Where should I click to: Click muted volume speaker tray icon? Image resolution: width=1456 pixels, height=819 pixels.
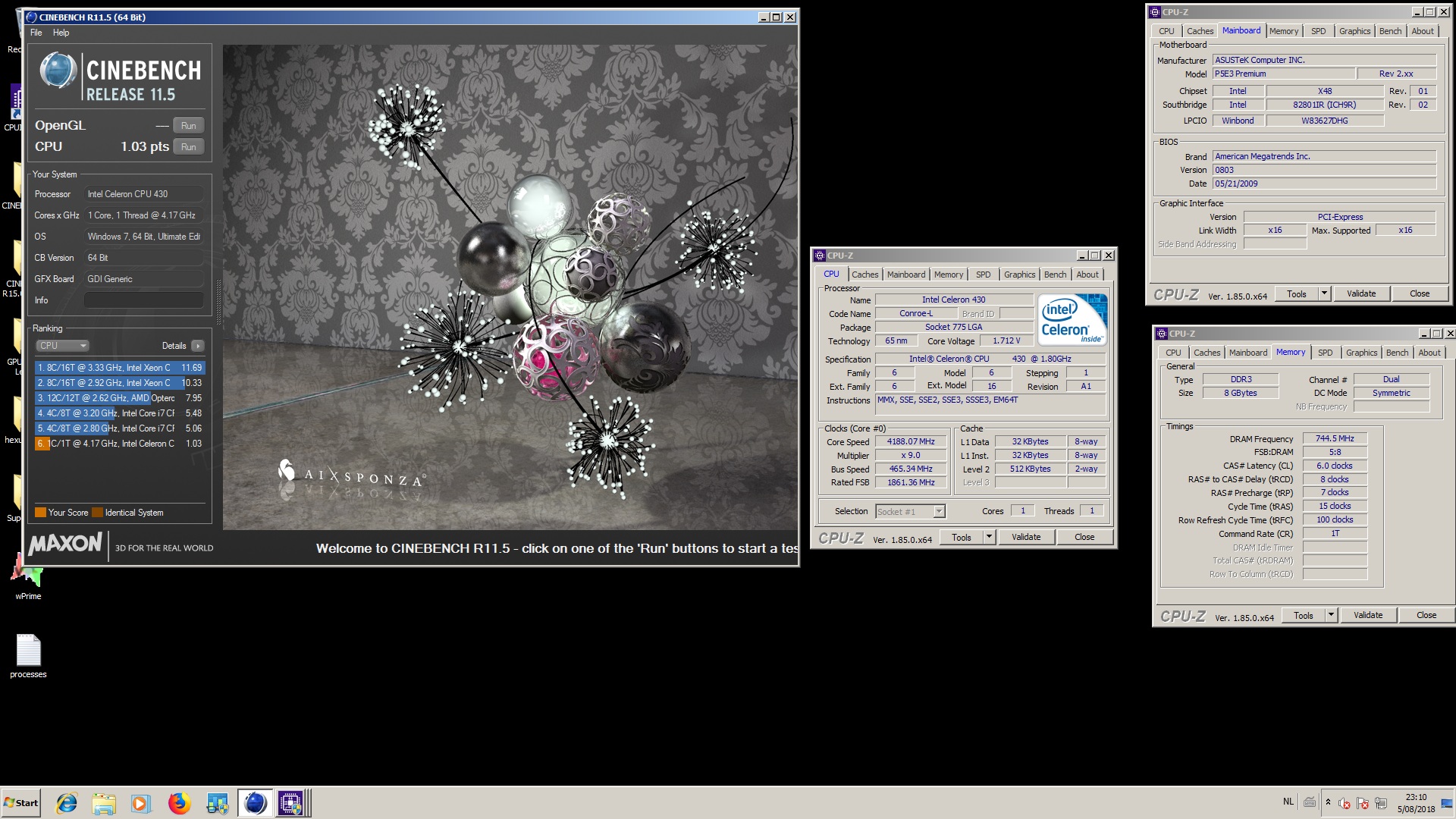[x=1345, y=803]
